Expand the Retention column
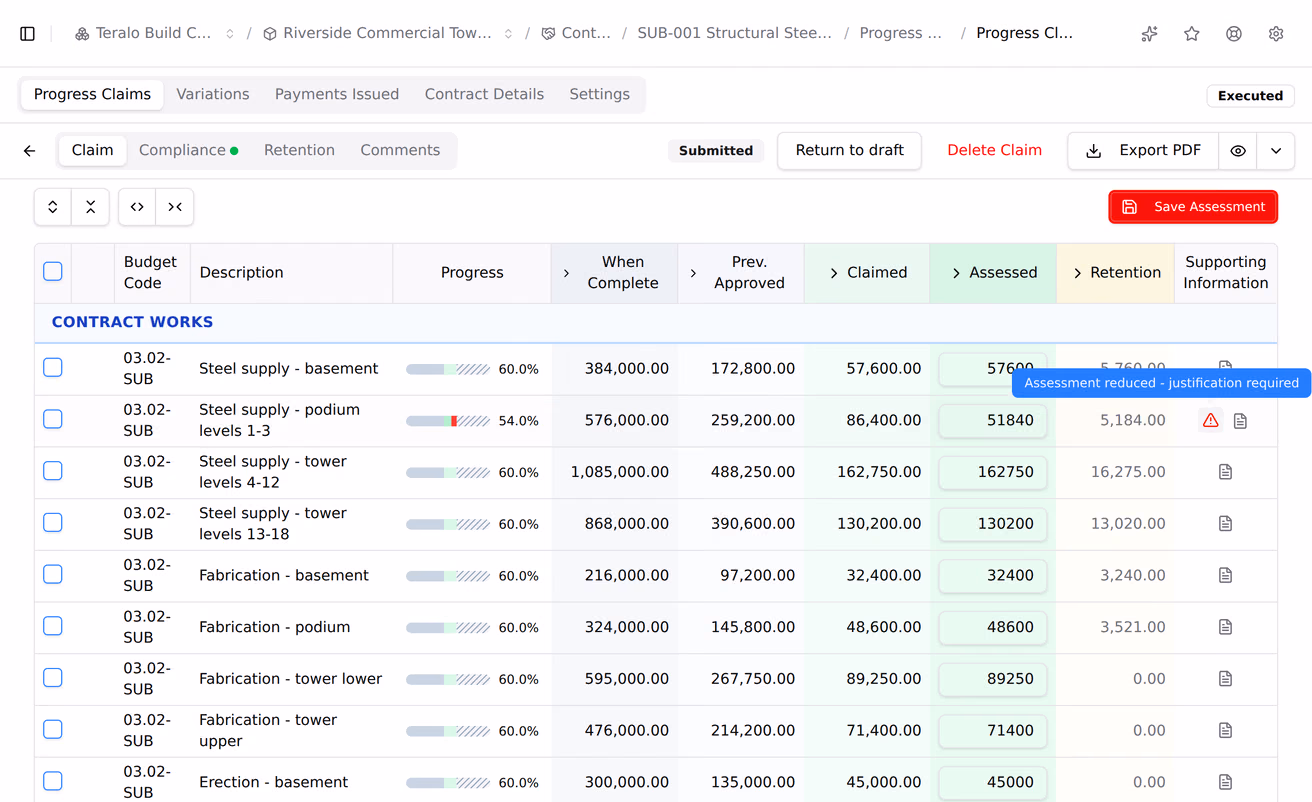Screen dimensions: 1312x802 tap(1078, 273)
